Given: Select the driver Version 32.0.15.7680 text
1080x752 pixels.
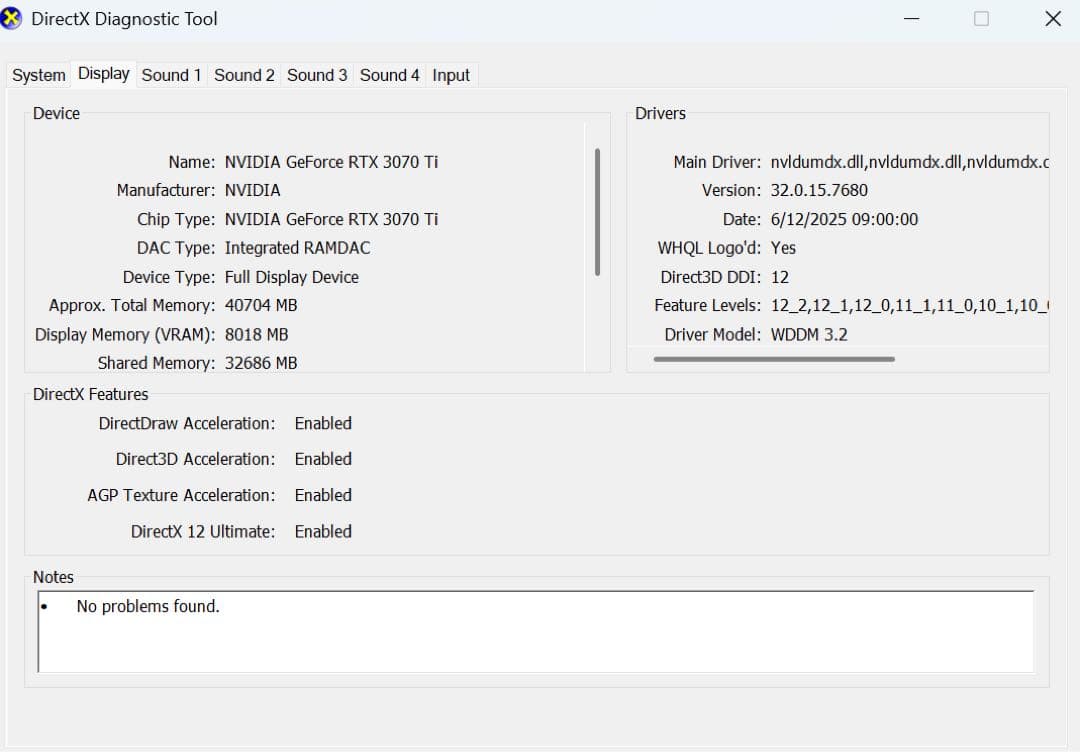Looking at the screenshot, I should [819, 190].
